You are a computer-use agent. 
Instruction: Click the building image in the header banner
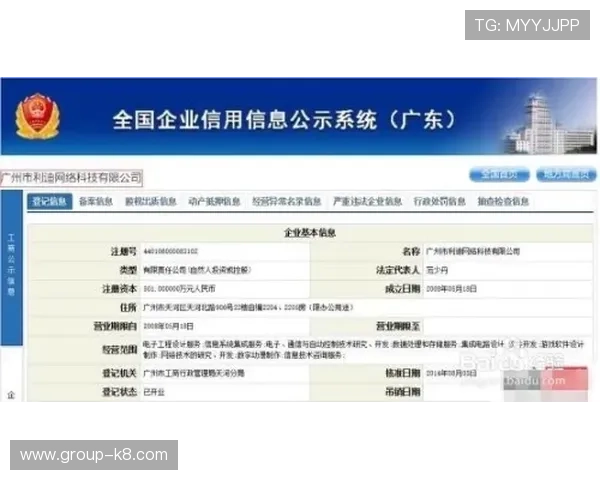[549, 123]
